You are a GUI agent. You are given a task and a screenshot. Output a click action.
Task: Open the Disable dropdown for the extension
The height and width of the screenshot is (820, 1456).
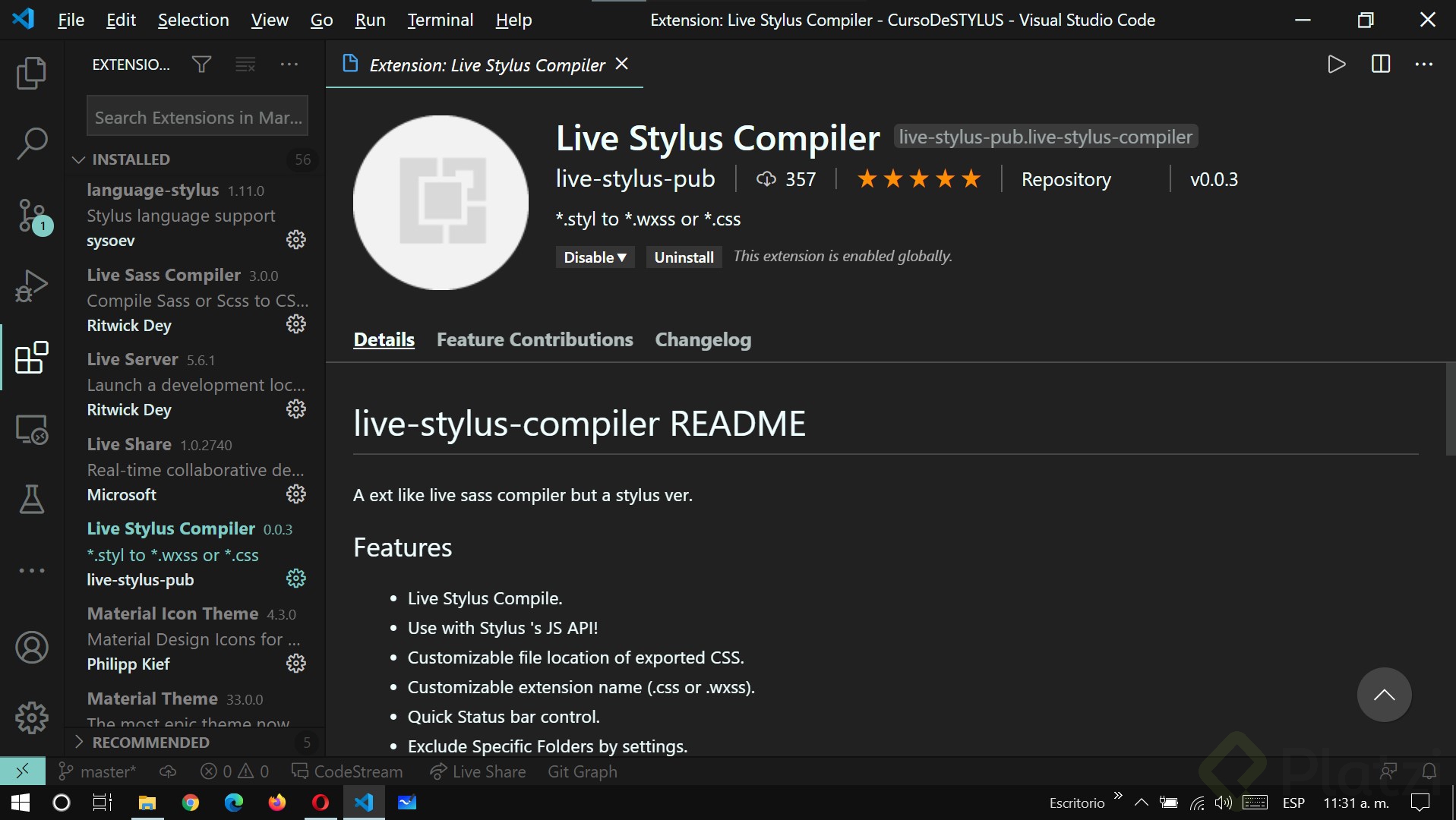click(x=595, y=257)
